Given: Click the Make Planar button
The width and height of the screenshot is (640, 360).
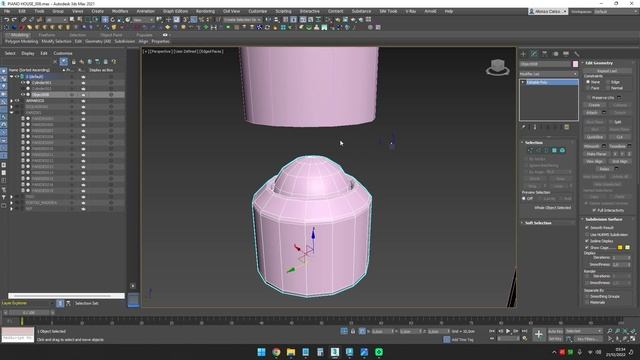Looking at the screenshot, I should pyautogui.click(x=596, y=154).
